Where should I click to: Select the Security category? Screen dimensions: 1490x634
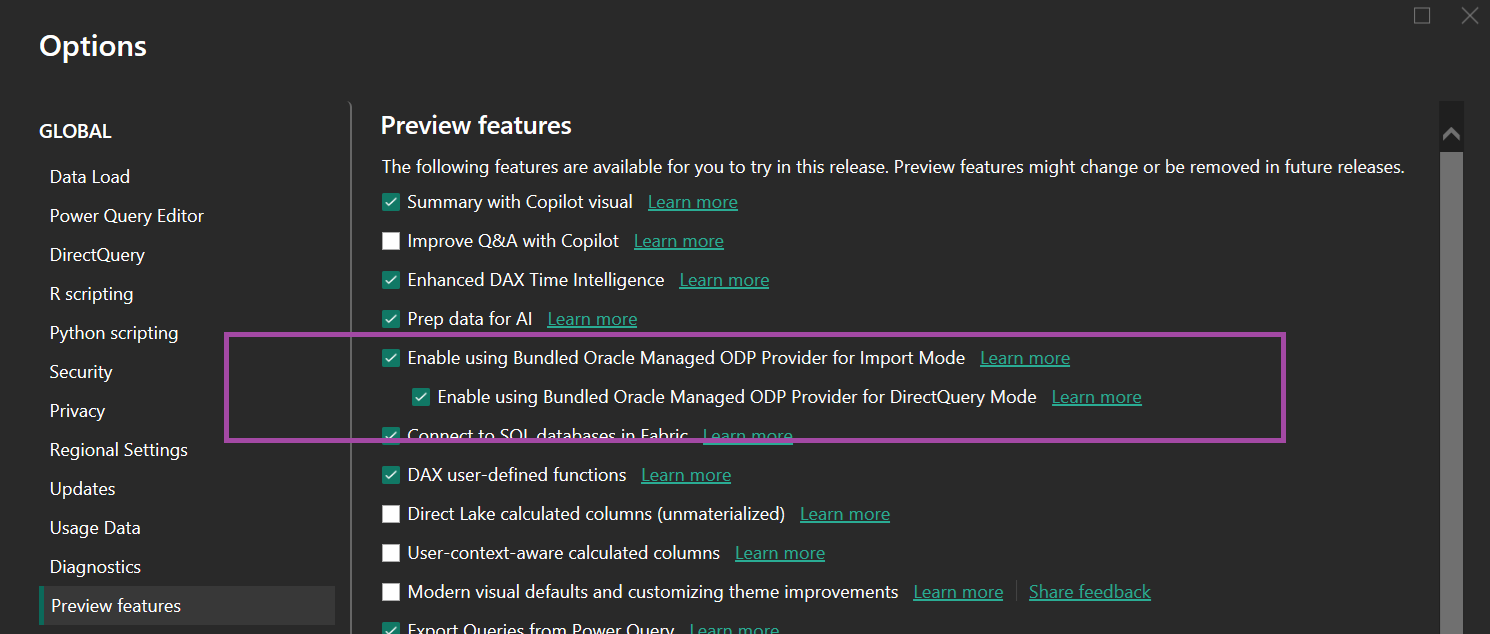coord(81,372)
